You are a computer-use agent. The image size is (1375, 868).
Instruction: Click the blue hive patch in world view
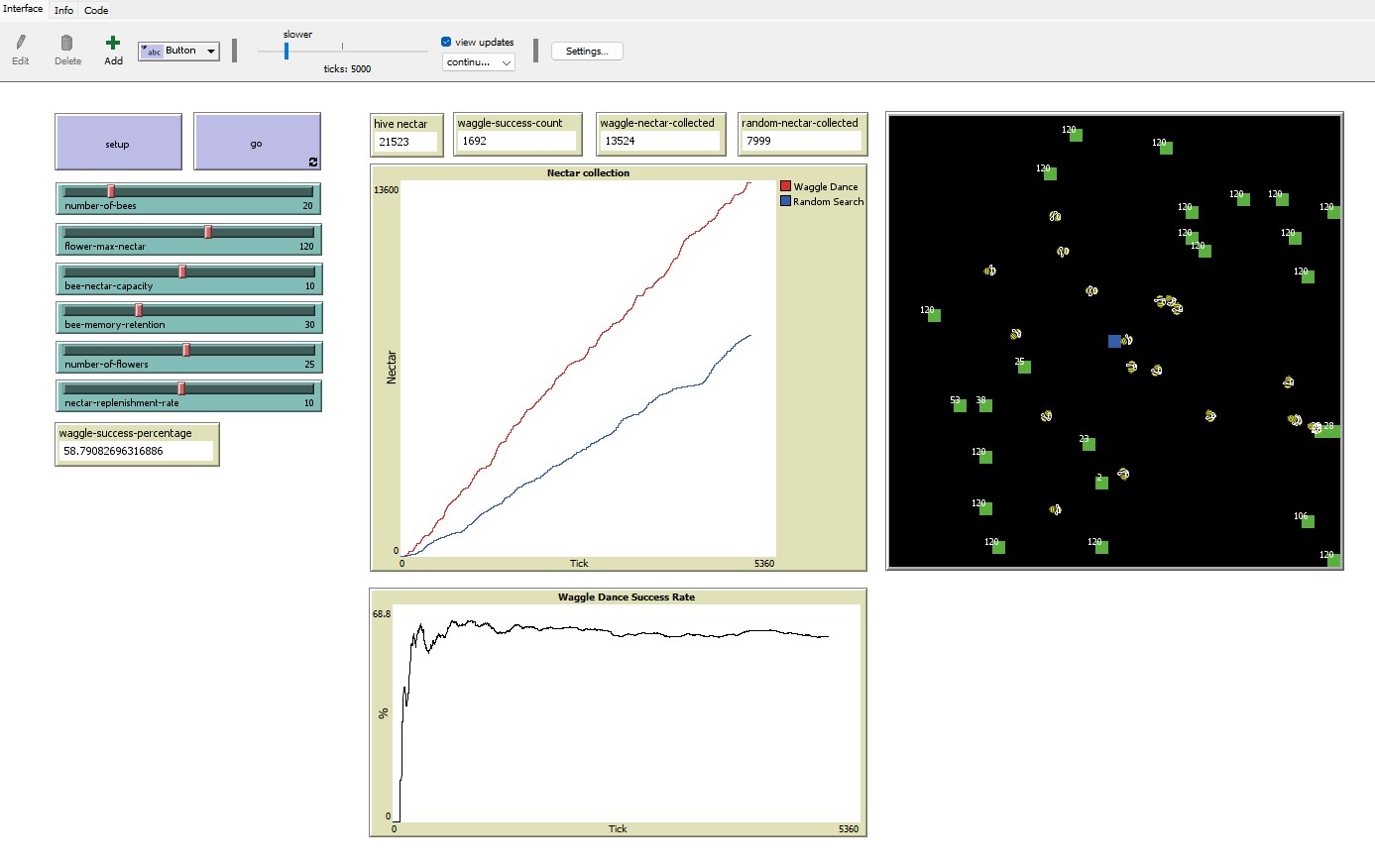click(1114, 341)
